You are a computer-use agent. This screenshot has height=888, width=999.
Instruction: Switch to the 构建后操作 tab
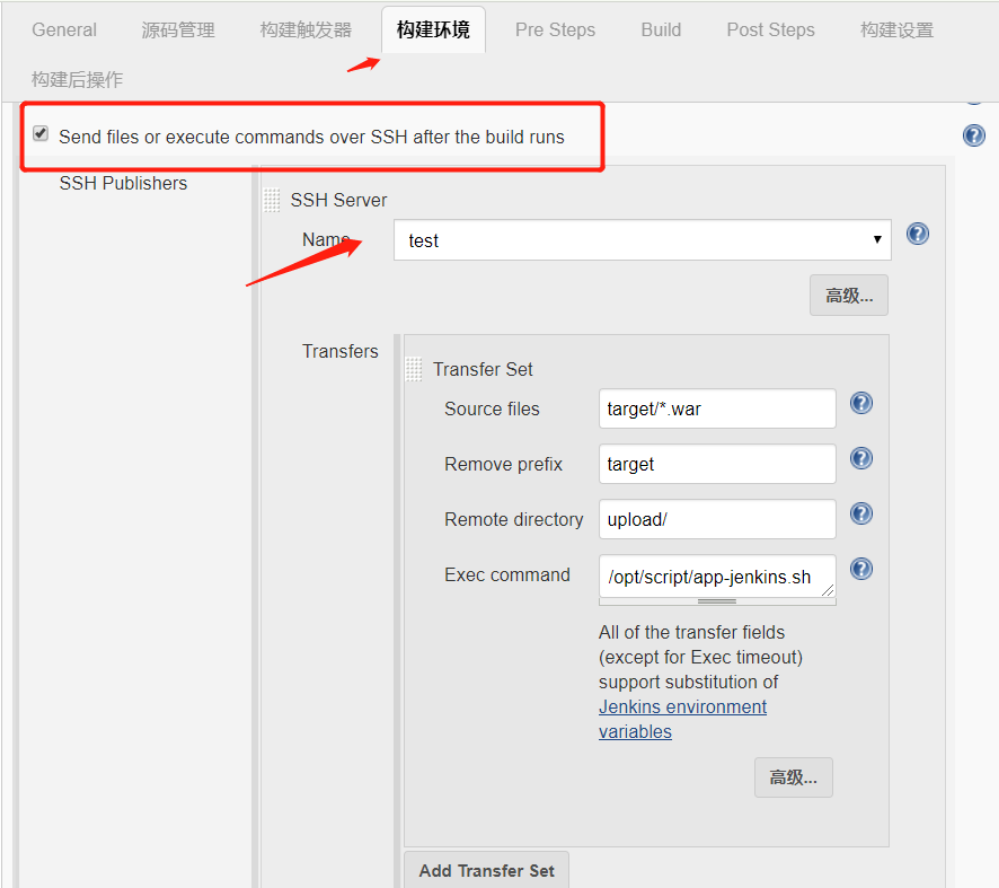pyautogui.click(x=77, y=80)
